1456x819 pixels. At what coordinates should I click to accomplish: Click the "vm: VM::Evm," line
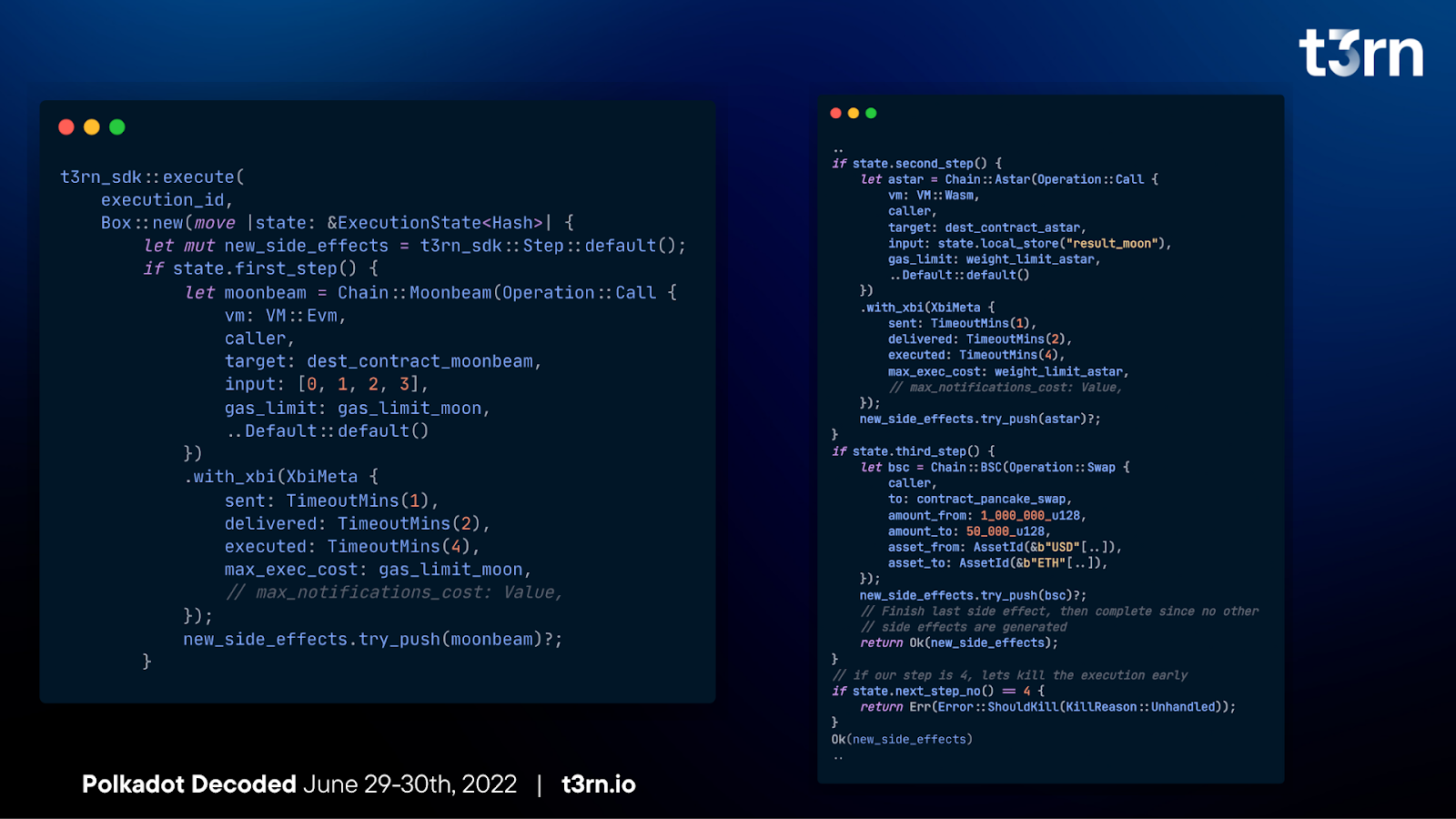coord(286,316)
